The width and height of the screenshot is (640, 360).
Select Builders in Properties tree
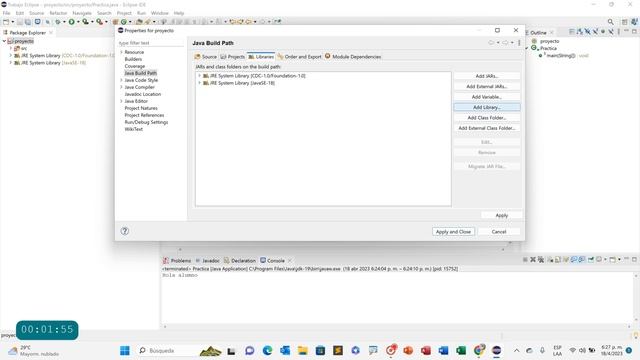click(x=133, y=59)
